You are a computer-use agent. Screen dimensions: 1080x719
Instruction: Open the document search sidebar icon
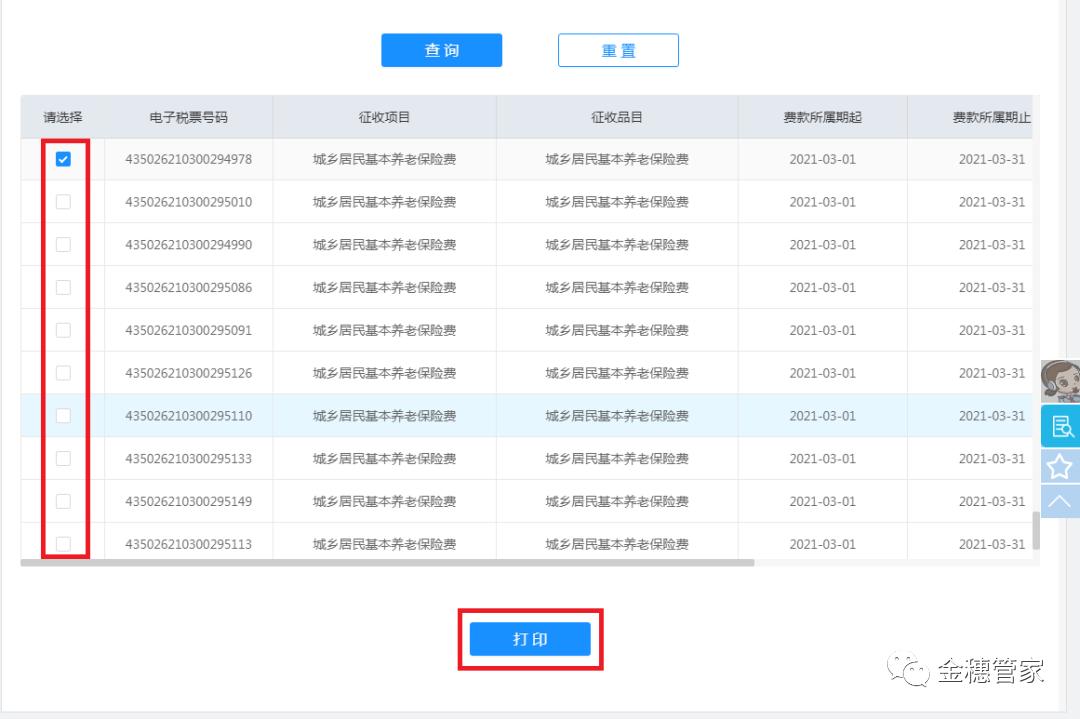pyautogui.click(x=1061, y=423)
